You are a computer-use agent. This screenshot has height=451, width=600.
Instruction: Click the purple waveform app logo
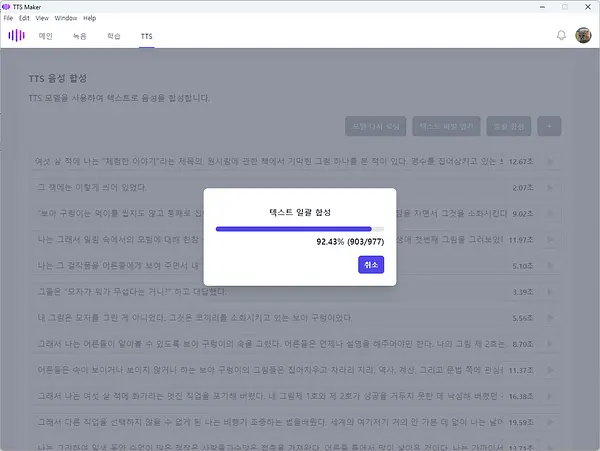(x=16, y=36)
